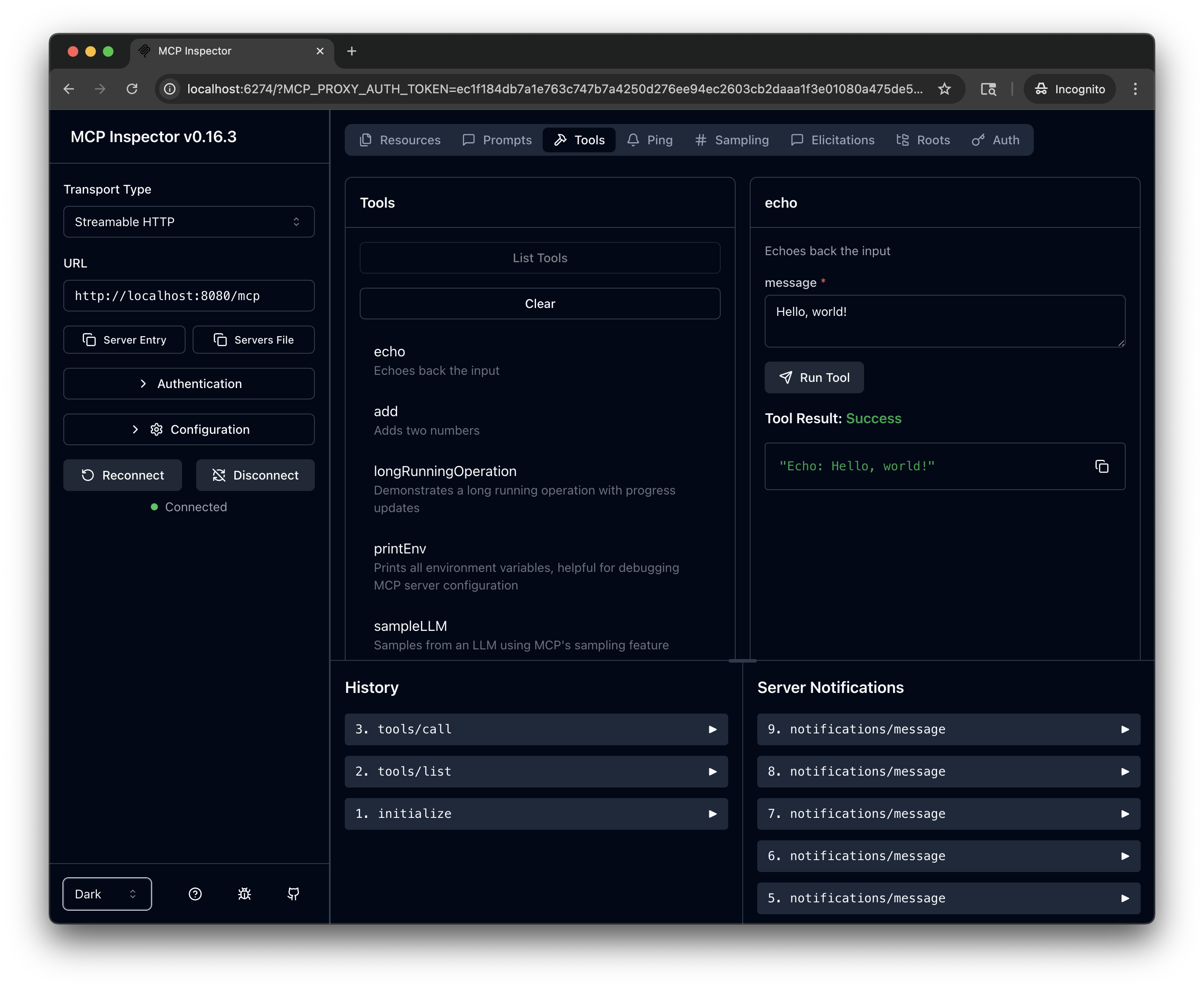This screenshot has width=1204, height=989.
Task: Expand notification number 9 message
Action: (x=948, y=729)
